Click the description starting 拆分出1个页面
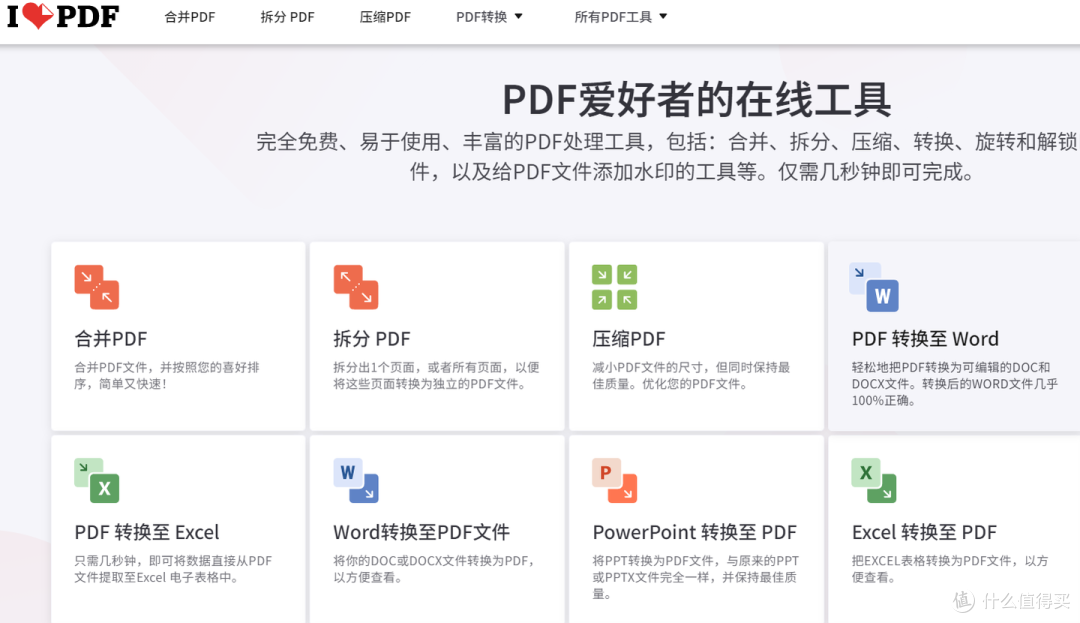1080x623 pixels. [x=437, y=375]
